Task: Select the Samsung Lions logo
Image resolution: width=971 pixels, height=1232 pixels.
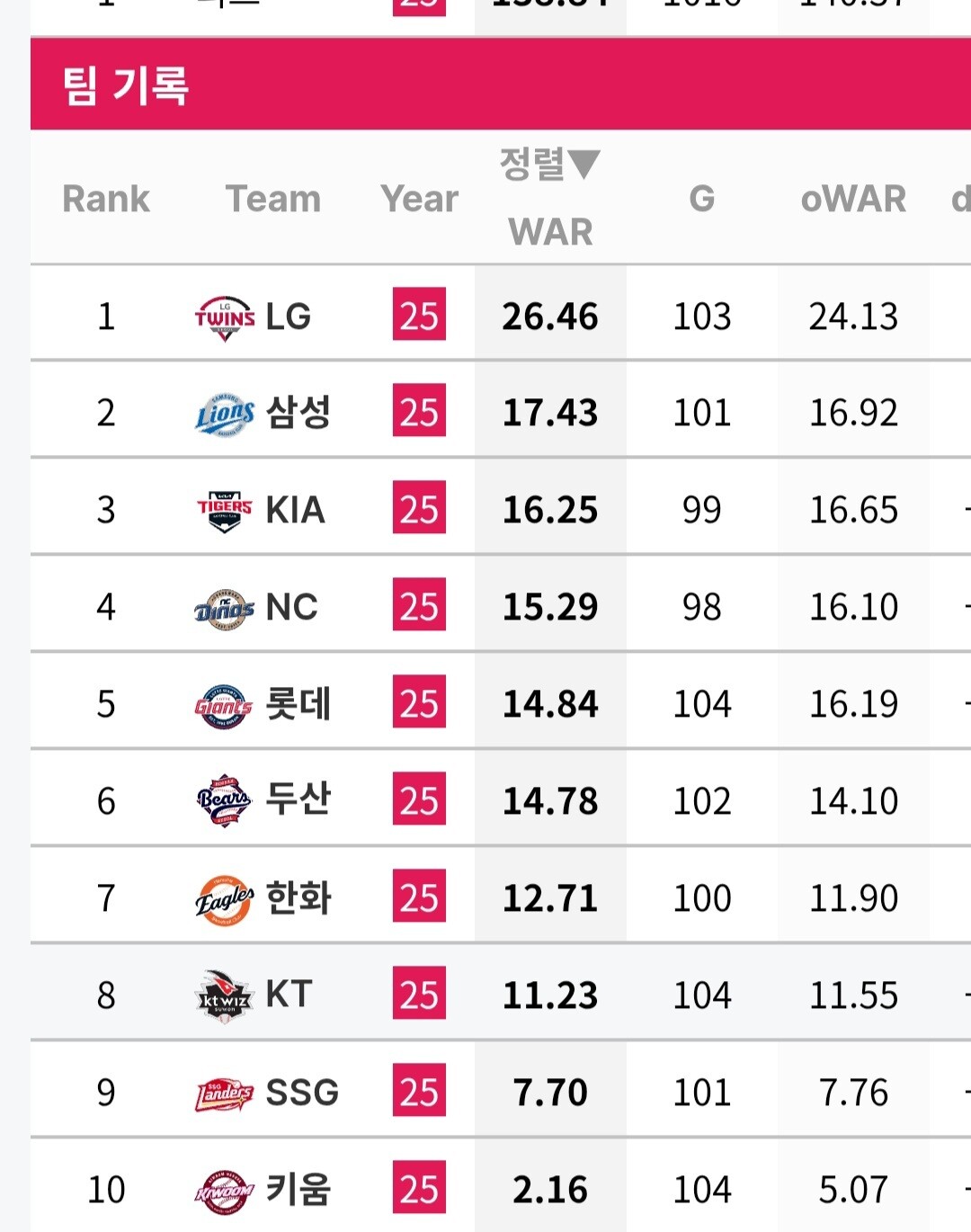Action: coord(225,414)
